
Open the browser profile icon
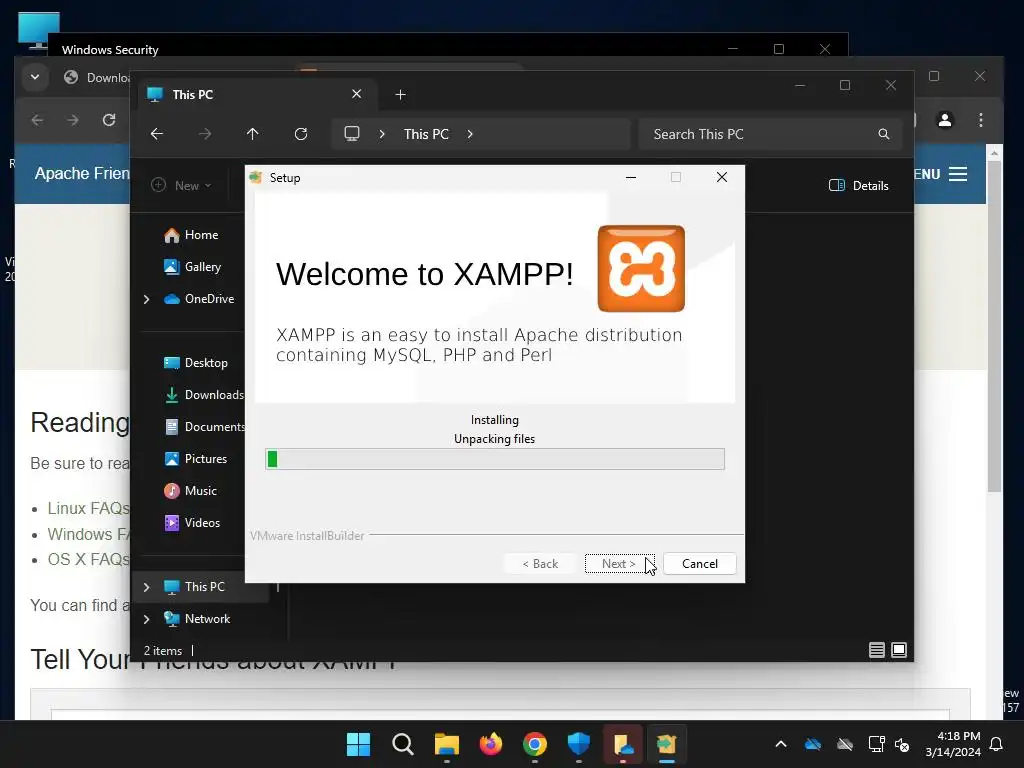click(945, 120)
